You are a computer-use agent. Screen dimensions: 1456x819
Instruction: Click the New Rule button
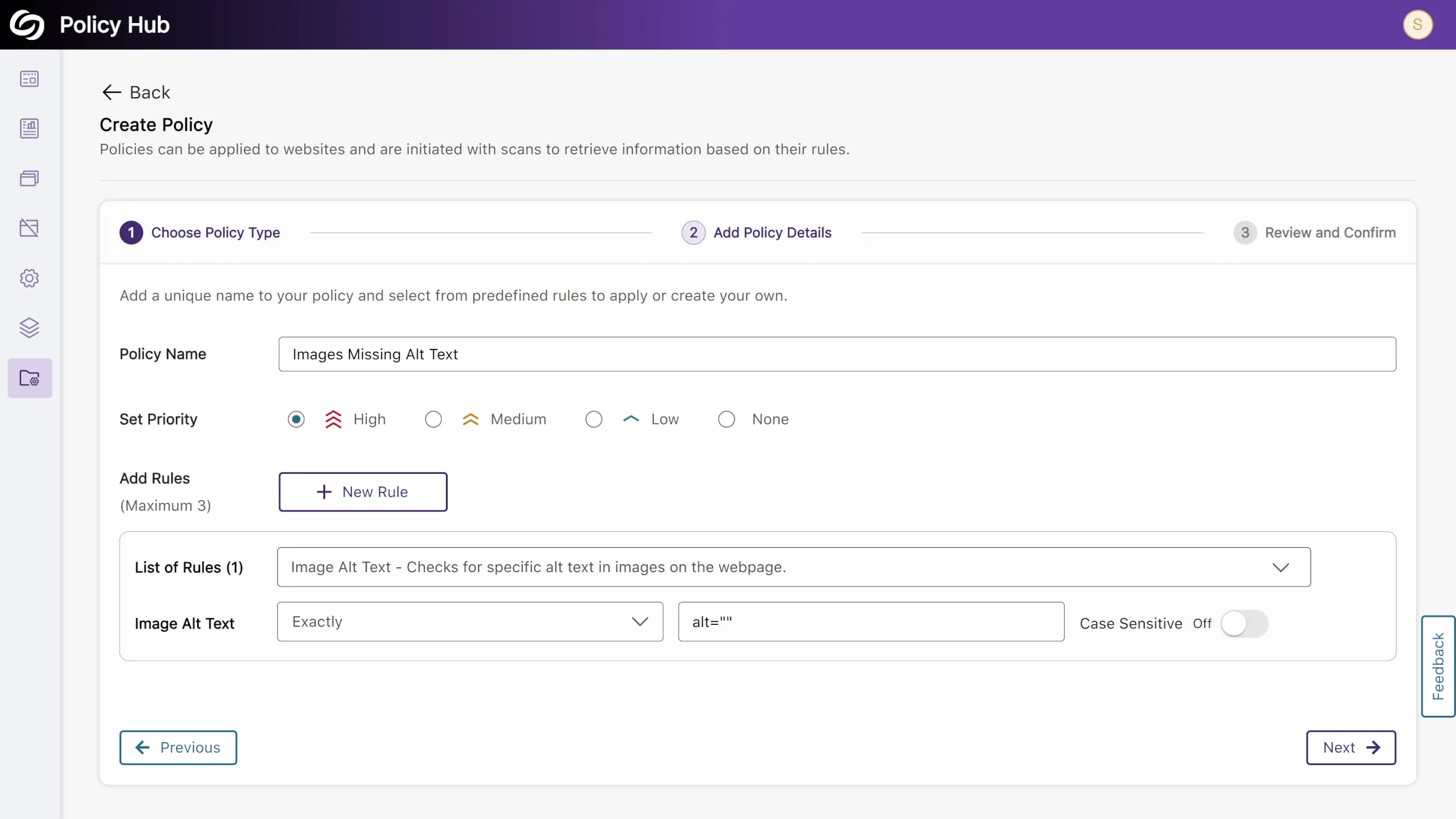[x=363, y=492]
